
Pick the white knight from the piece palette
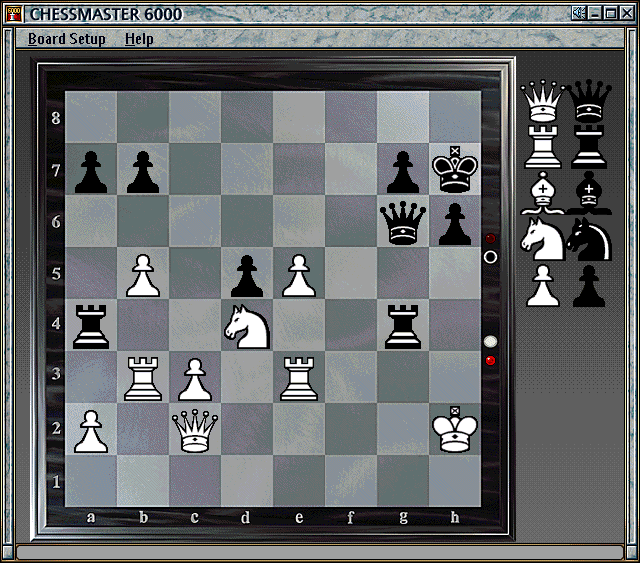pyautogui.click(x=542, y=239)
